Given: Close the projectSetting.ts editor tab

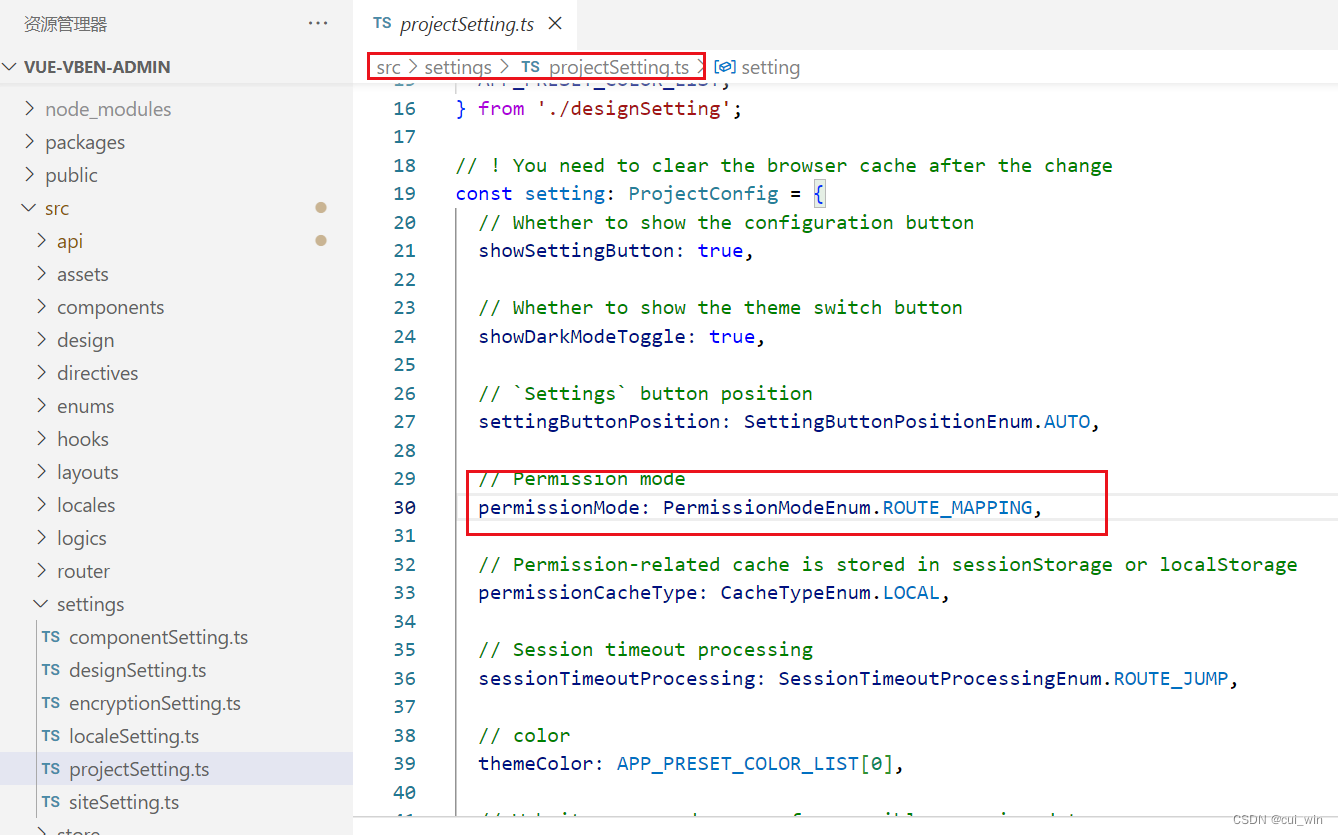Looking at the screenshot, I should [x=555, y=23].
